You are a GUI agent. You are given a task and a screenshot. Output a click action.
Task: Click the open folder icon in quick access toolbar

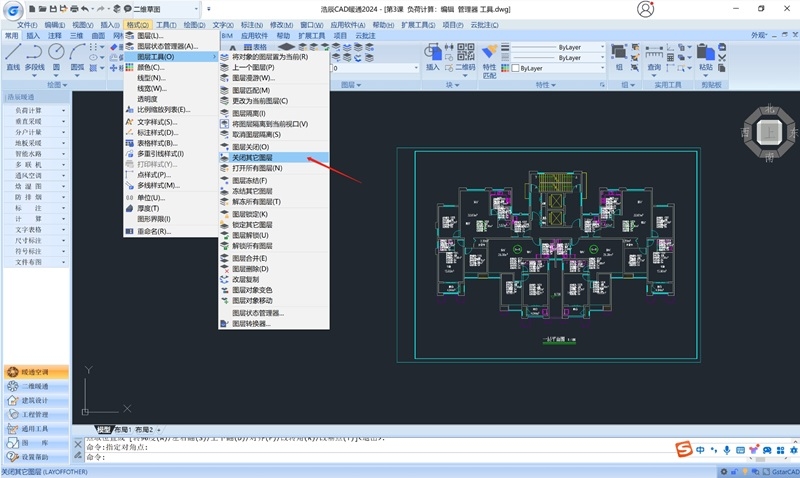[43, 9]
